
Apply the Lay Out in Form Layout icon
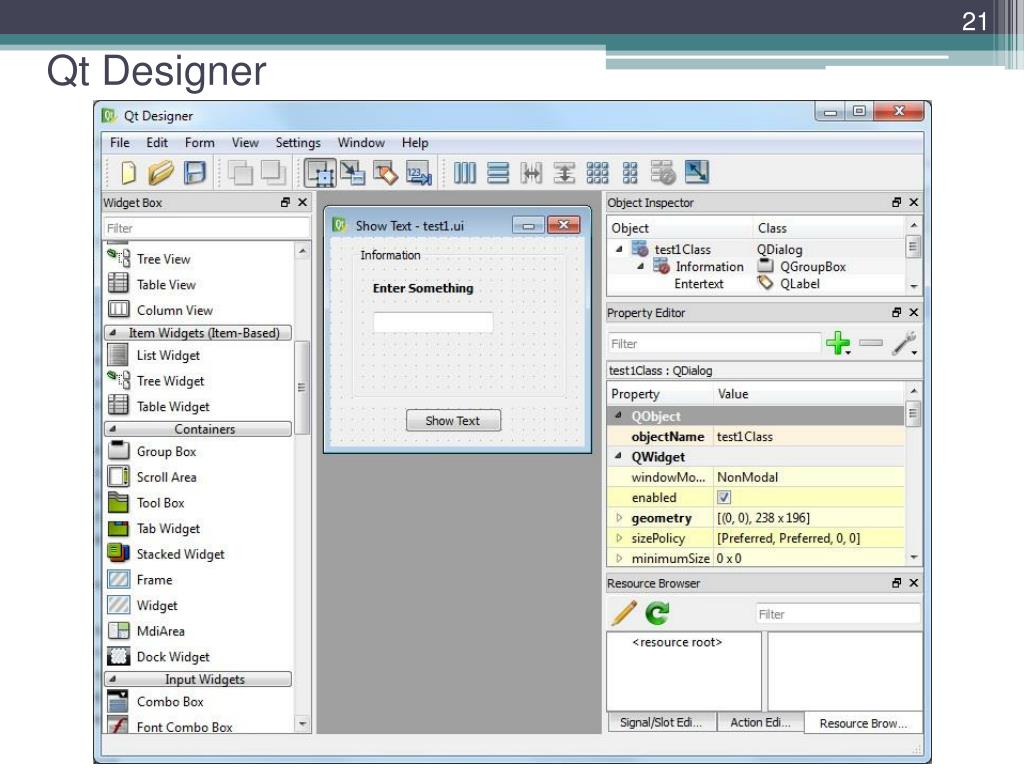point(630,173)
